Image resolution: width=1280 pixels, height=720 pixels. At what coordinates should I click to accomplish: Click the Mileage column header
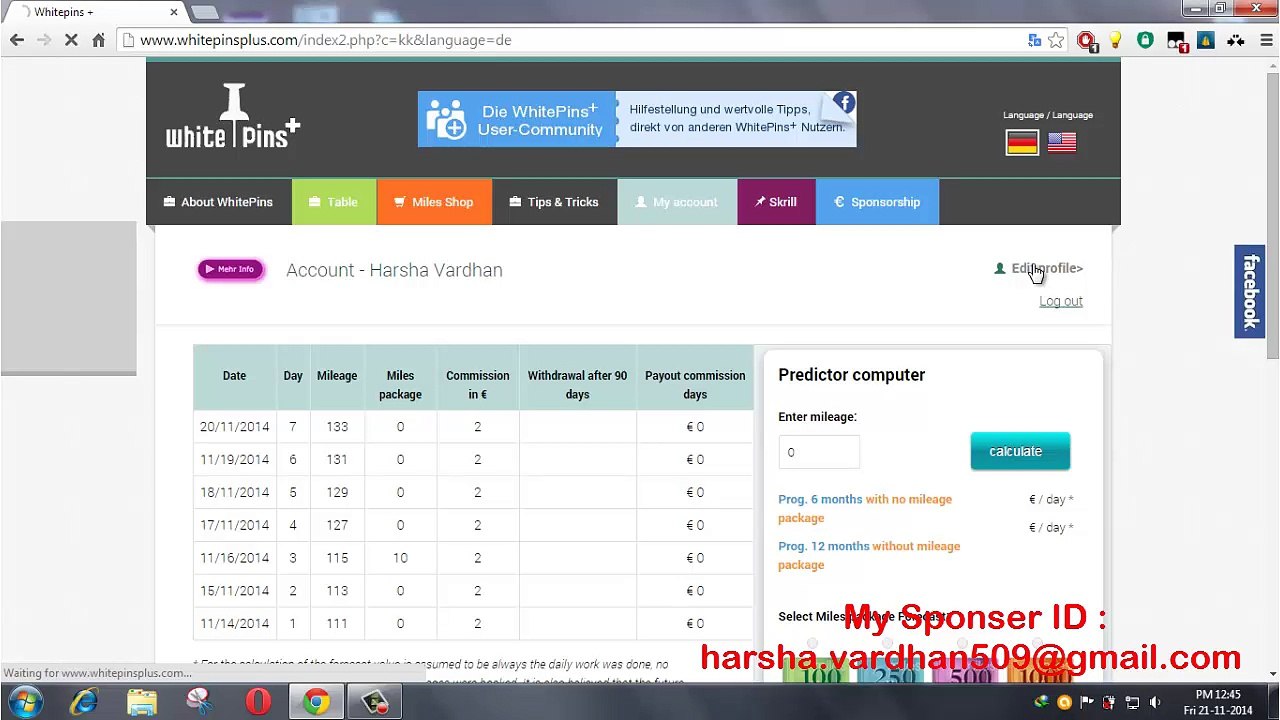(337, 376)
